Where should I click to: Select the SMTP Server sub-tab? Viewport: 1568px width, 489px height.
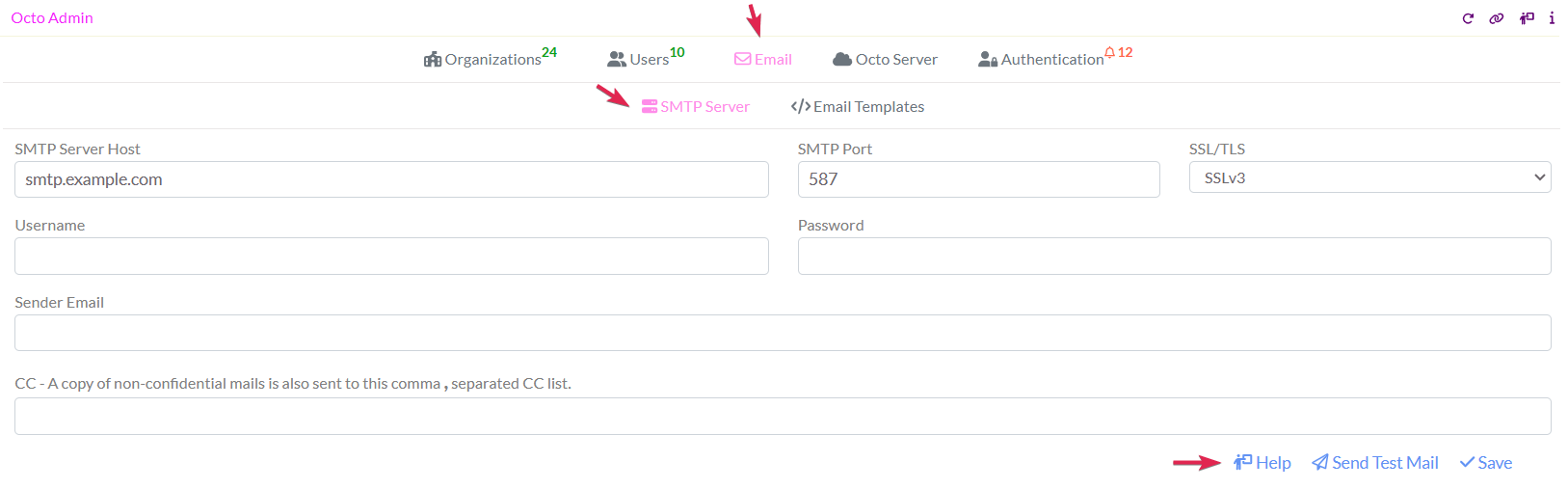tap(696, 107)
